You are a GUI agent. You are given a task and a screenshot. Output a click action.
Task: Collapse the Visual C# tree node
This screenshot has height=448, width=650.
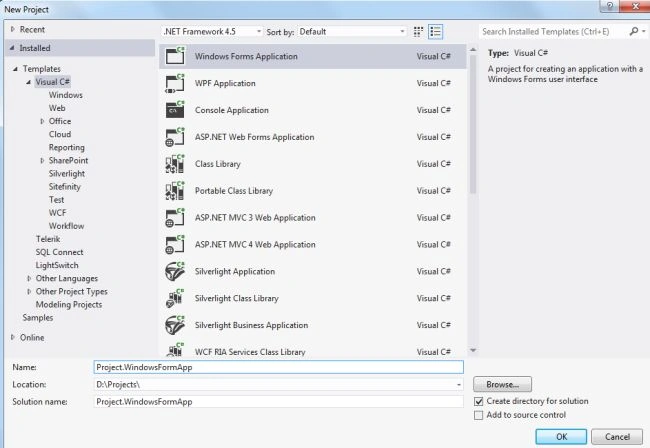point(29,82)
